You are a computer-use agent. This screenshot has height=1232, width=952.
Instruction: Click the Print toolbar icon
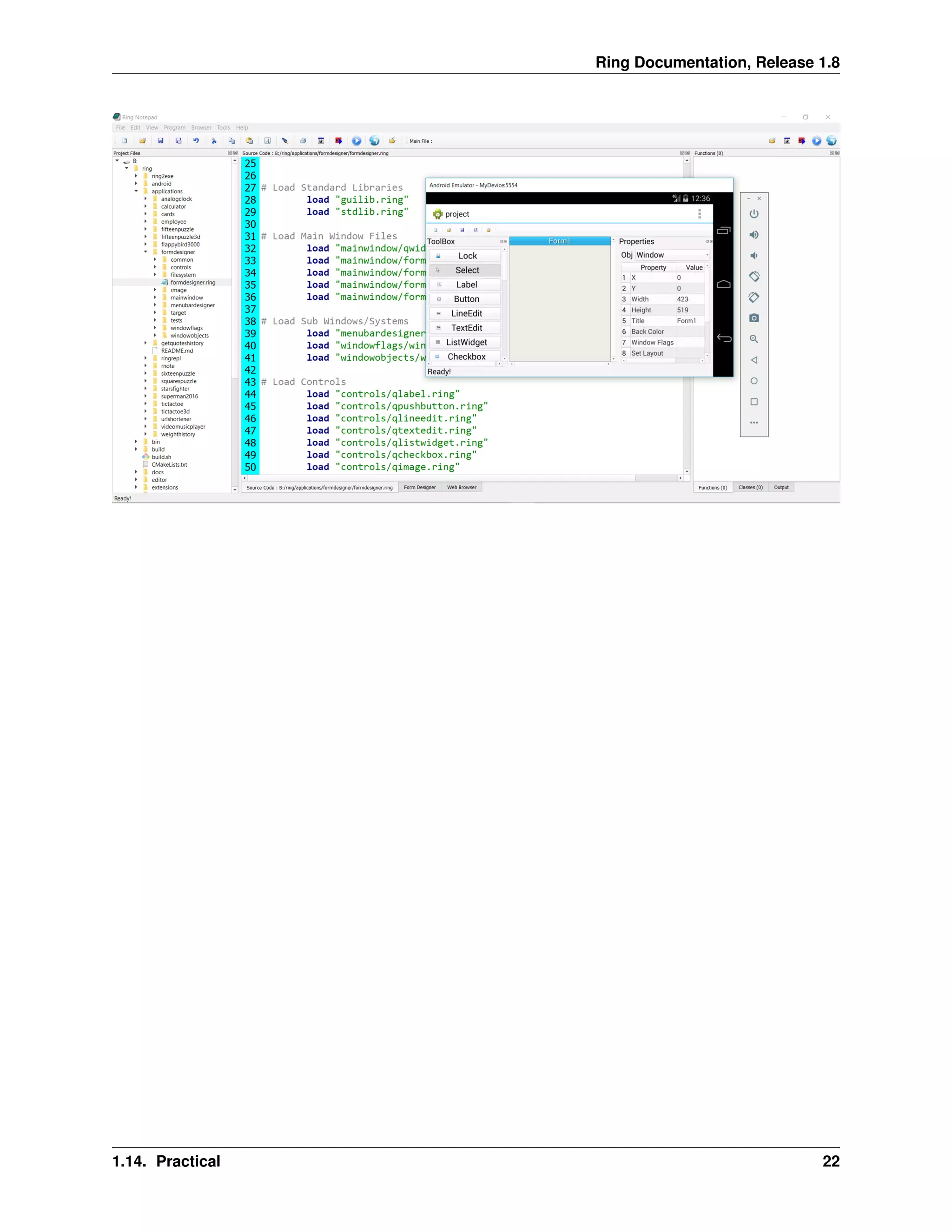[303, 141]
